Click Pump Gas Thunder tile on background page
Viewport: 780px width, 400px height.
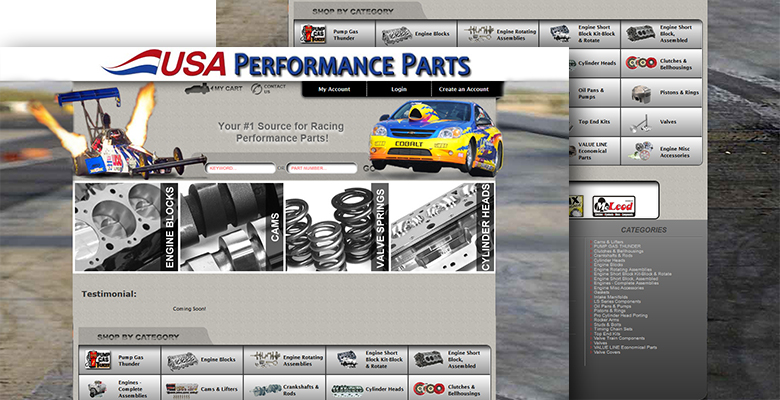335,34
